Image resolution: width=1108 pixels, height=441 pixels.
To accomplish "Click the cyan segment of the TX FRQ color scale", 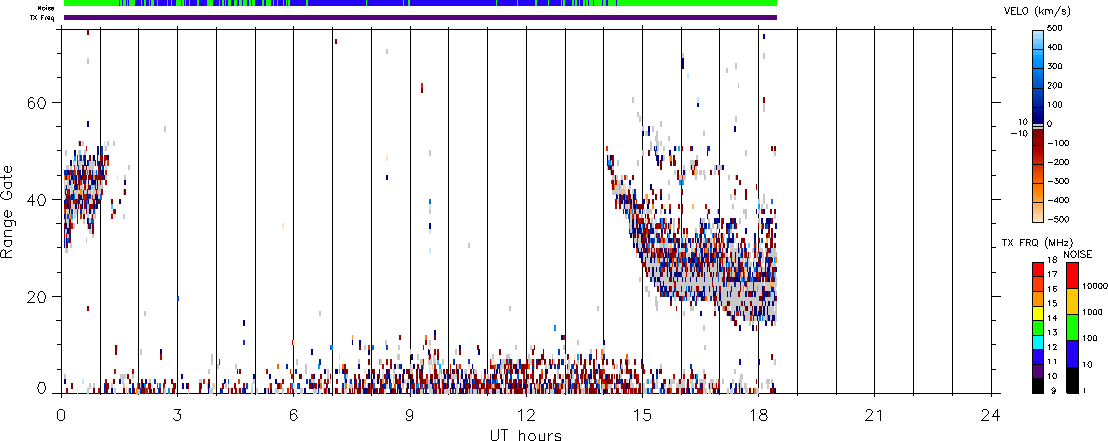I will click(1039, 341).
